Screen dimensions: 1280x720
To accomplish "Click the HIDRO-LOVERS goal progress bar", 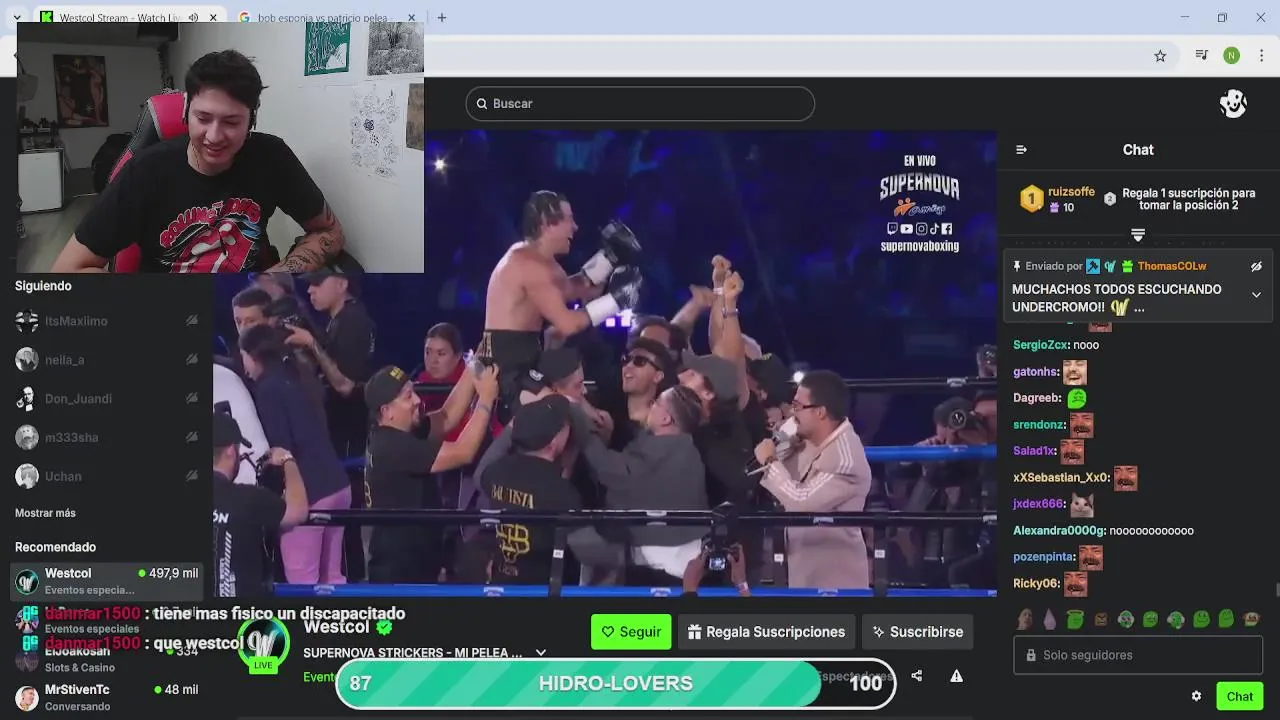I will click(615, 683).
